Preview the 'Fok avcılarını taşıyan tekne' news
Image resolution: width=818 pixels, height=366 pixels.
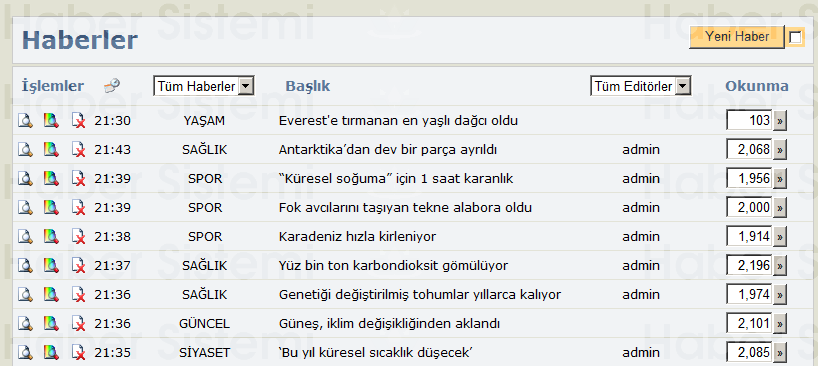click(25, 208)
